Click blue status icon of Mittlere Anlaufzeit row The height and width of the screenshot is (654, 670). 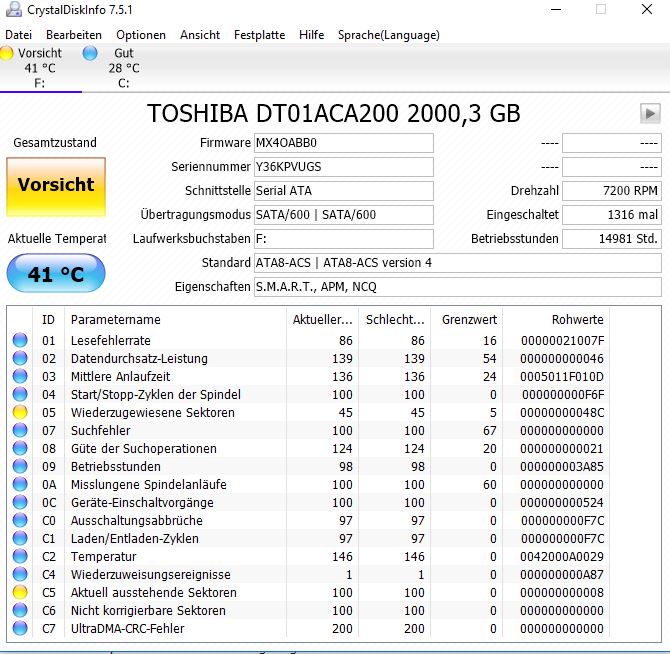pyautogui.click(x=20, y=376)
